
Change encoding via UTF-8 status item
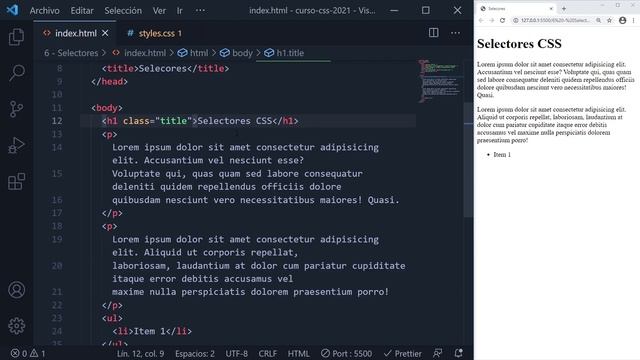[x=237, y=353]
